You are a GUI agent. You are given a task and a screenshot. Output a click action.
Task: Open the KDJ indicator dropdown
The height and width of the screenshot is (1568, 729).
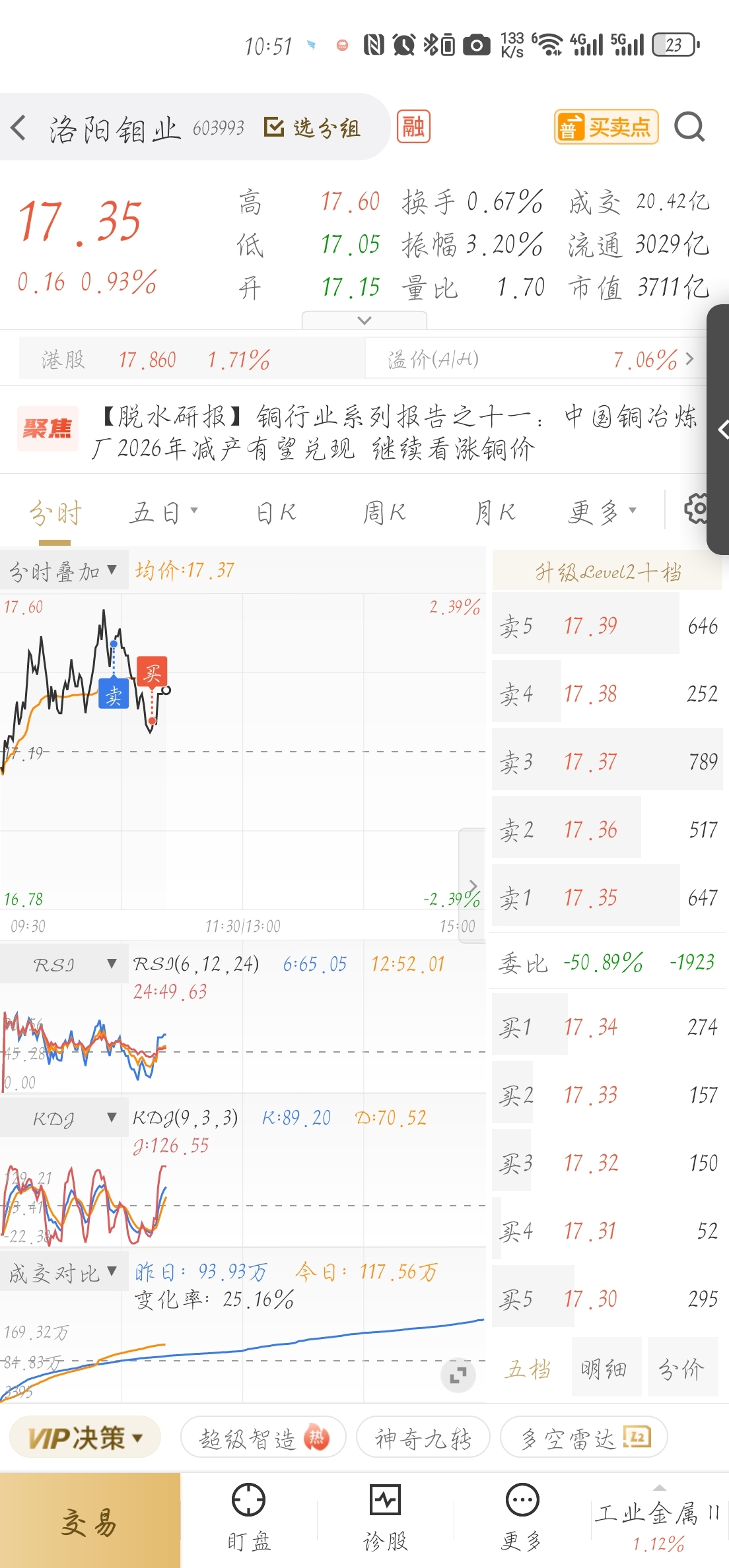(63, 1119)
